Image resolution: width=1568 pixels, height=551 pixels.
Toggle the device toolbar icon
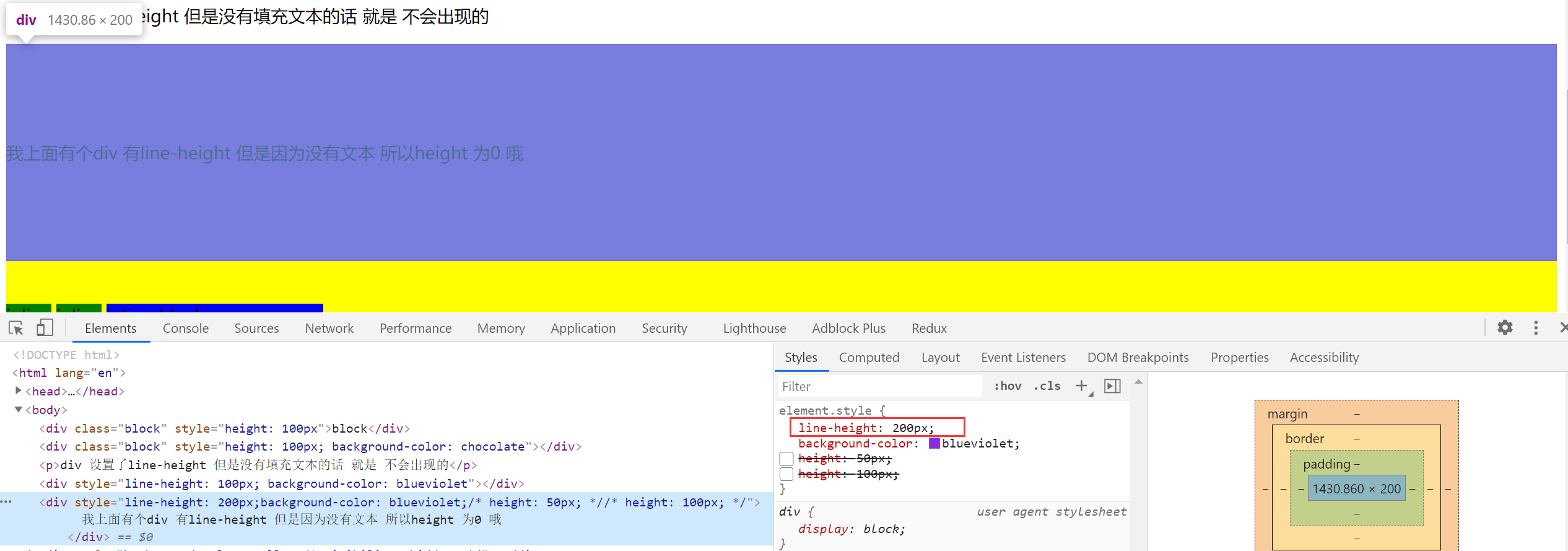click(45, 328)
